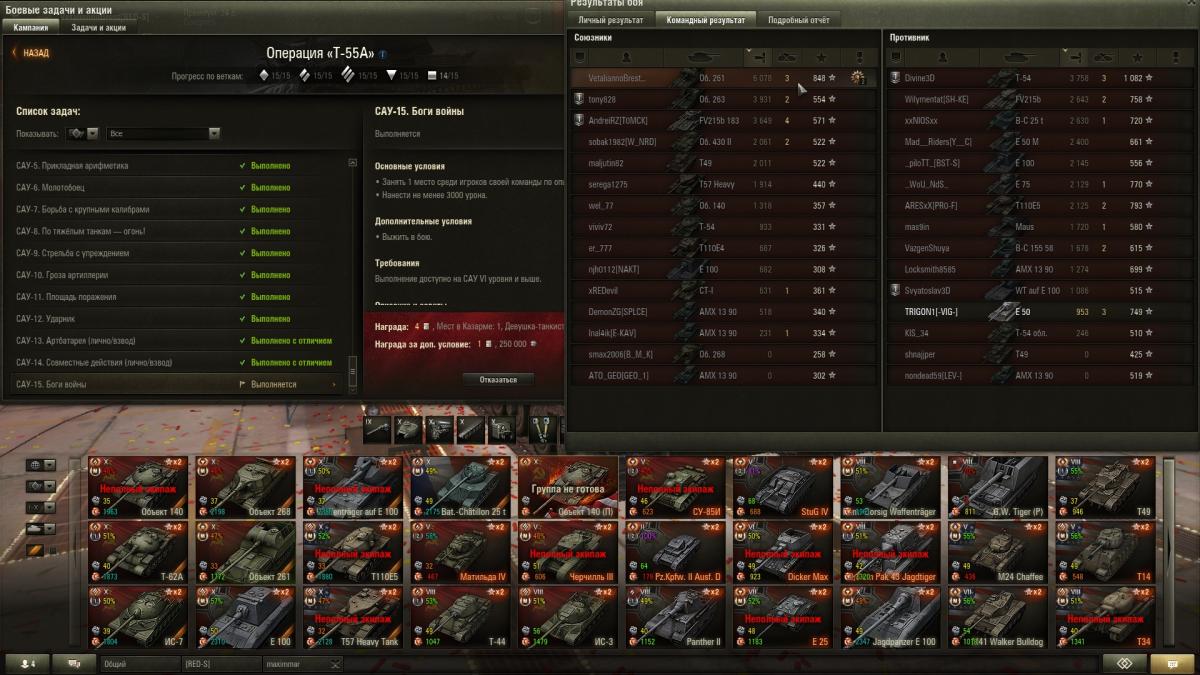1200x675 pixels.
Task: Select ally player tony828 row
Action: click(x=723, y=99)
